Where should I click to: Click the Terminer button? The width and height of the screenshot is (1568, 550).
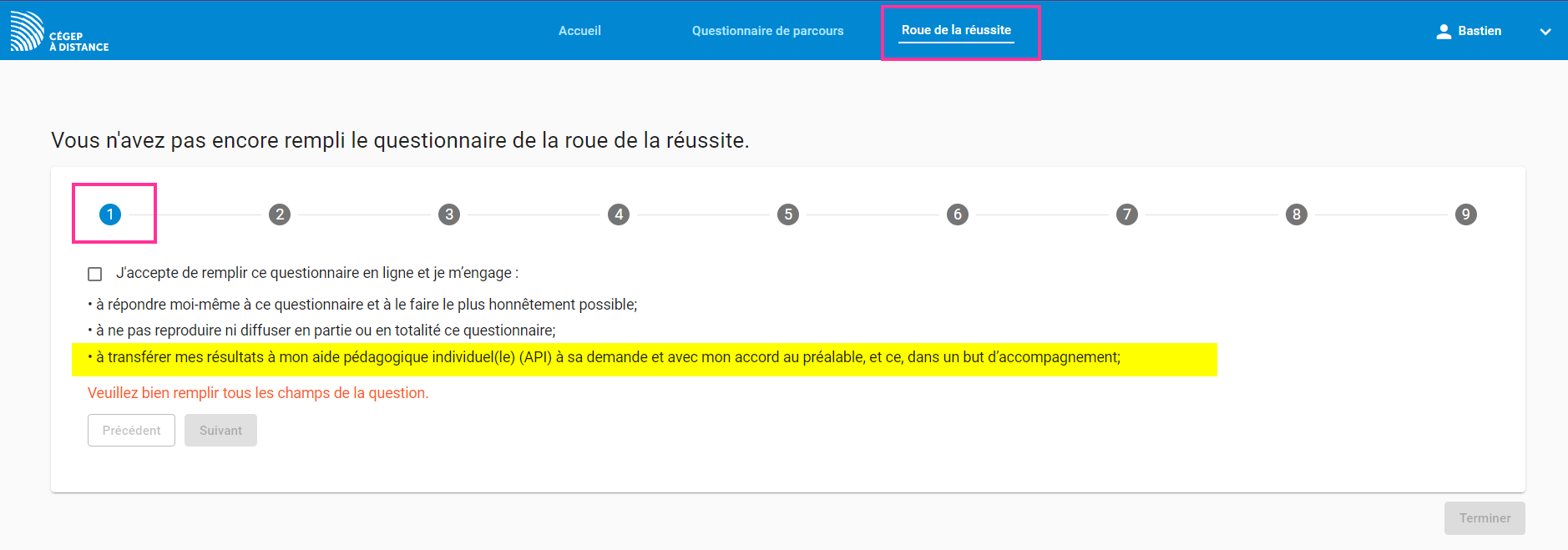(x=1485, y=518)
